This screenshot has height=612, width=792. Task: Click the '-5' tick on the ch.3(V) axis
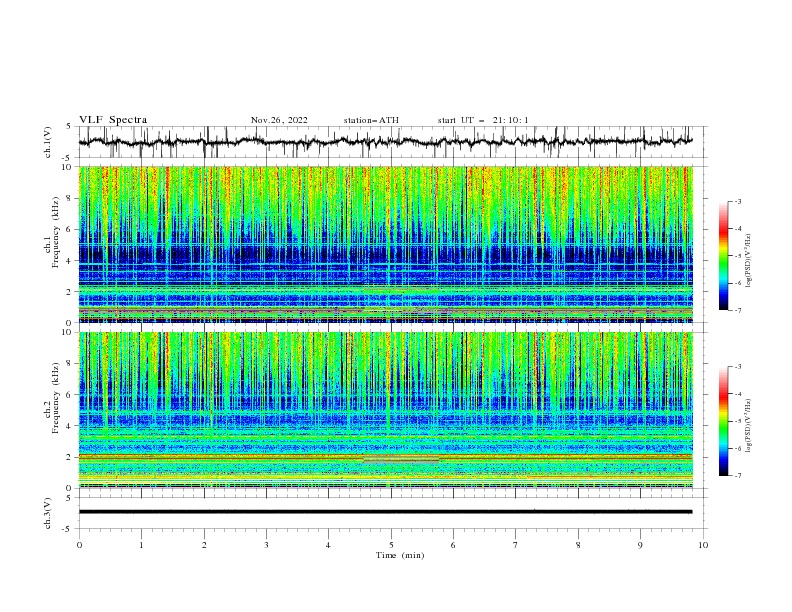coord(67,529)
